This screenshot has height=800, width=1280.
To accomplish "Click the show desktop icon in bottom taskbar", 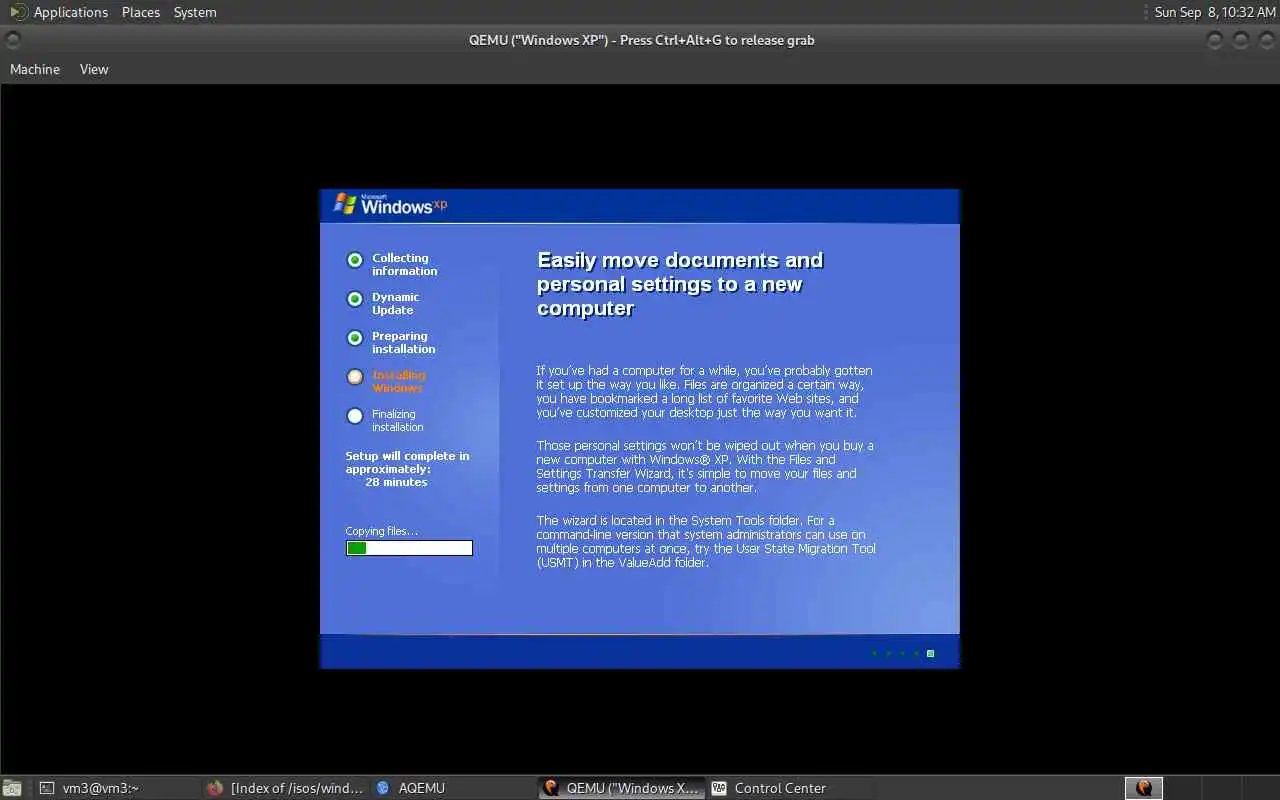I will 12,788.
